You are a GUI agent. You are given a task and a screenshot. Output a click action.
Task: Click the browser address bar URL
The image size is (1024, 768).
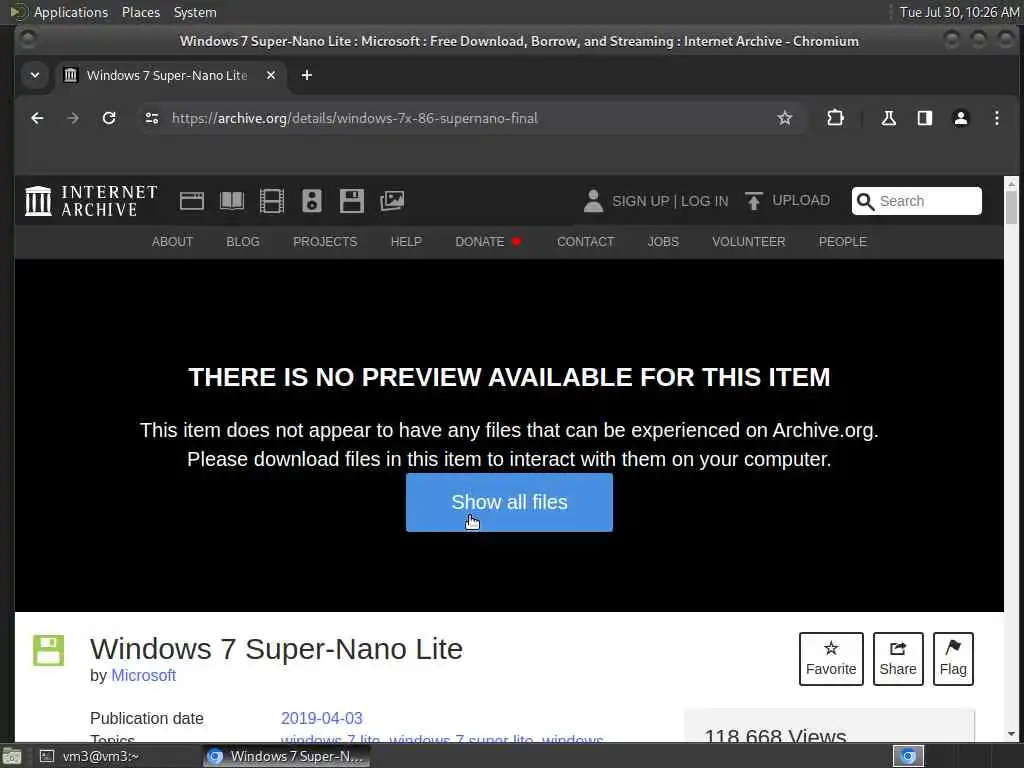click(x=355, y=118)
